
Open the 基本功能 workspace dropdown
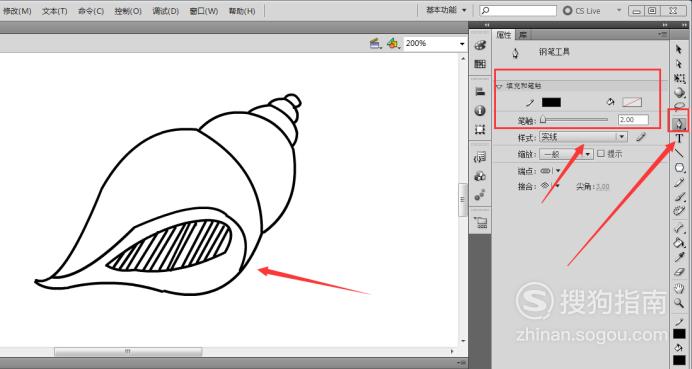point(446,10)
